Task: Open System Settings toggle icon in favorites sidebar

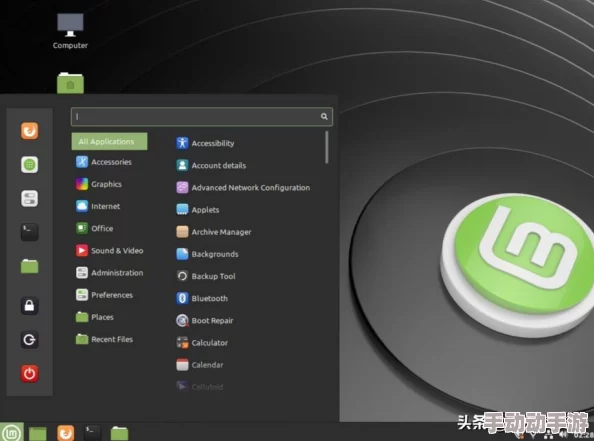Action: [30, 199]
